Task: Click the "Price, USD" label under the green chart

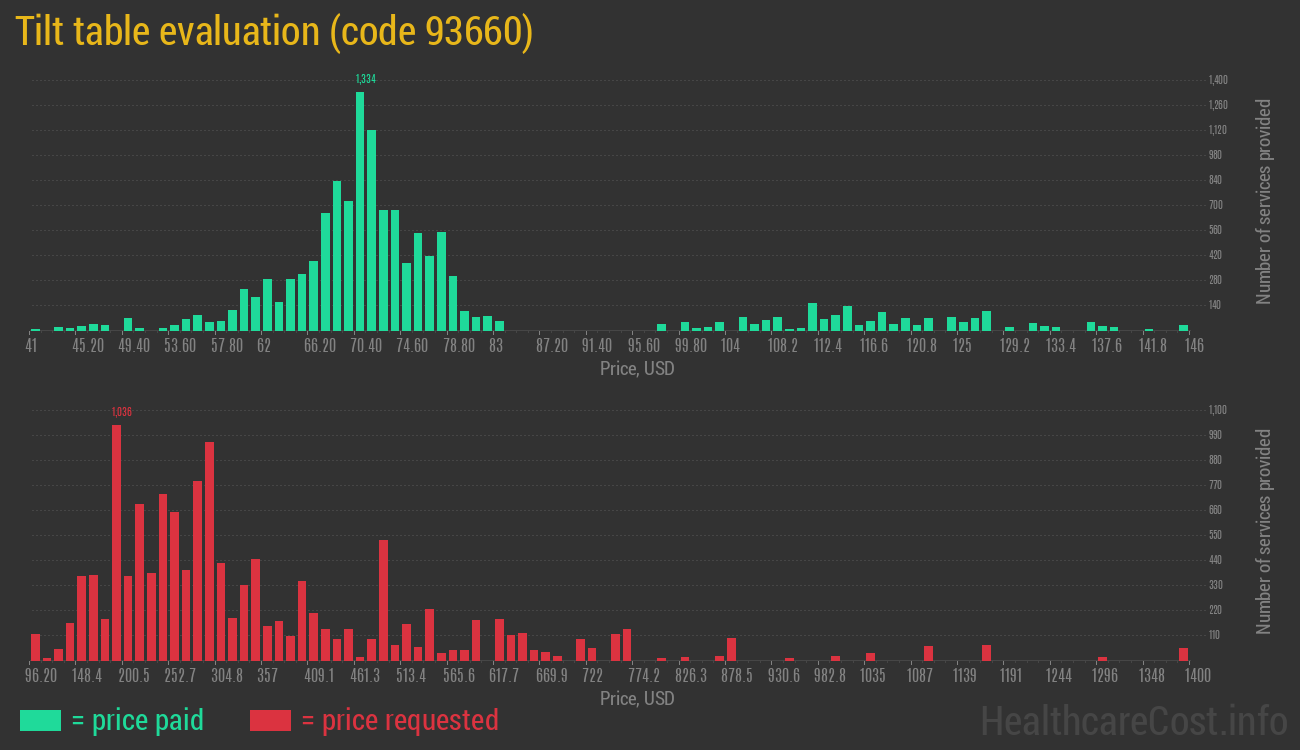Action: 637,369
